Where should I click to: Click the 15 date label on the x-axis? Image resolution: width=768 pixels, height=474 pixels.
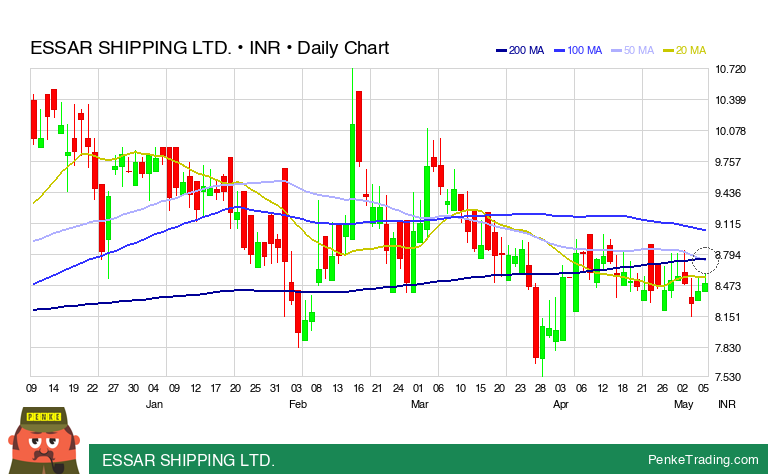click(480, 388)
